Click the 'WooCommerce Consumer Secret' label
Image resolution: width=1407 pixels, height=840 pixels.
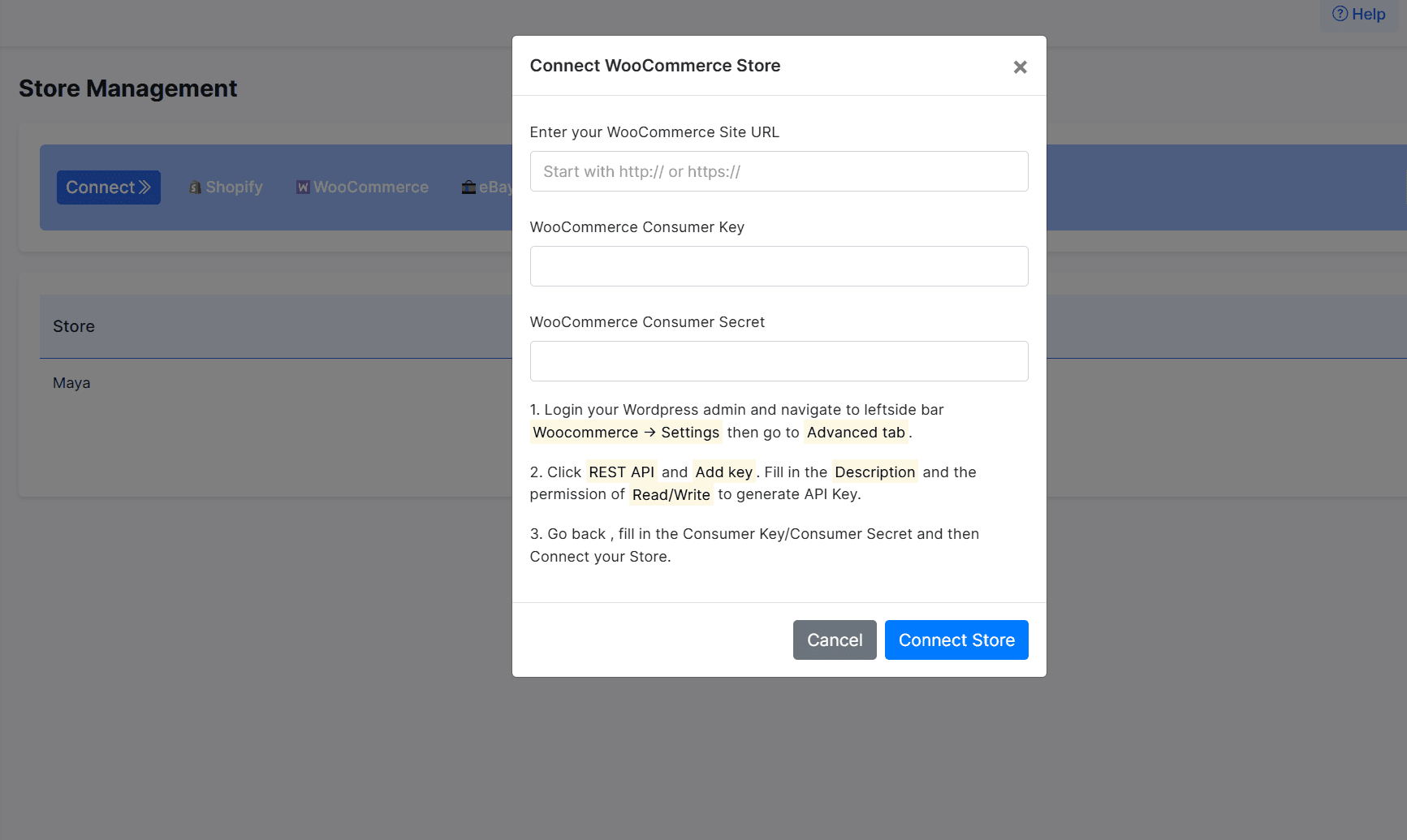(647, 322)
